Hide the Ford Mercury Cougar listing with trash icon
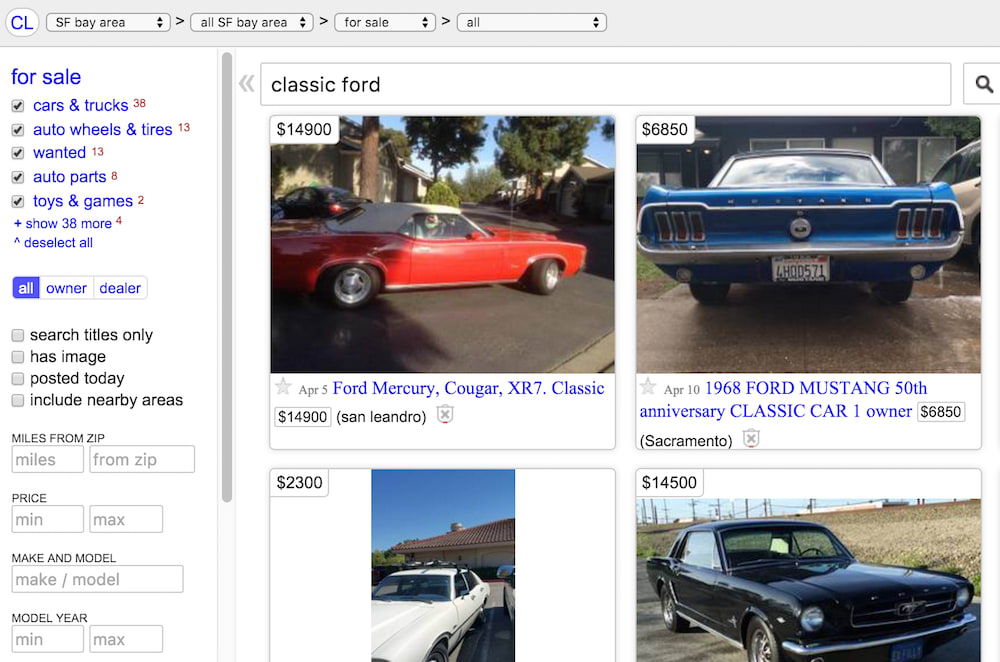 (445, 415)
